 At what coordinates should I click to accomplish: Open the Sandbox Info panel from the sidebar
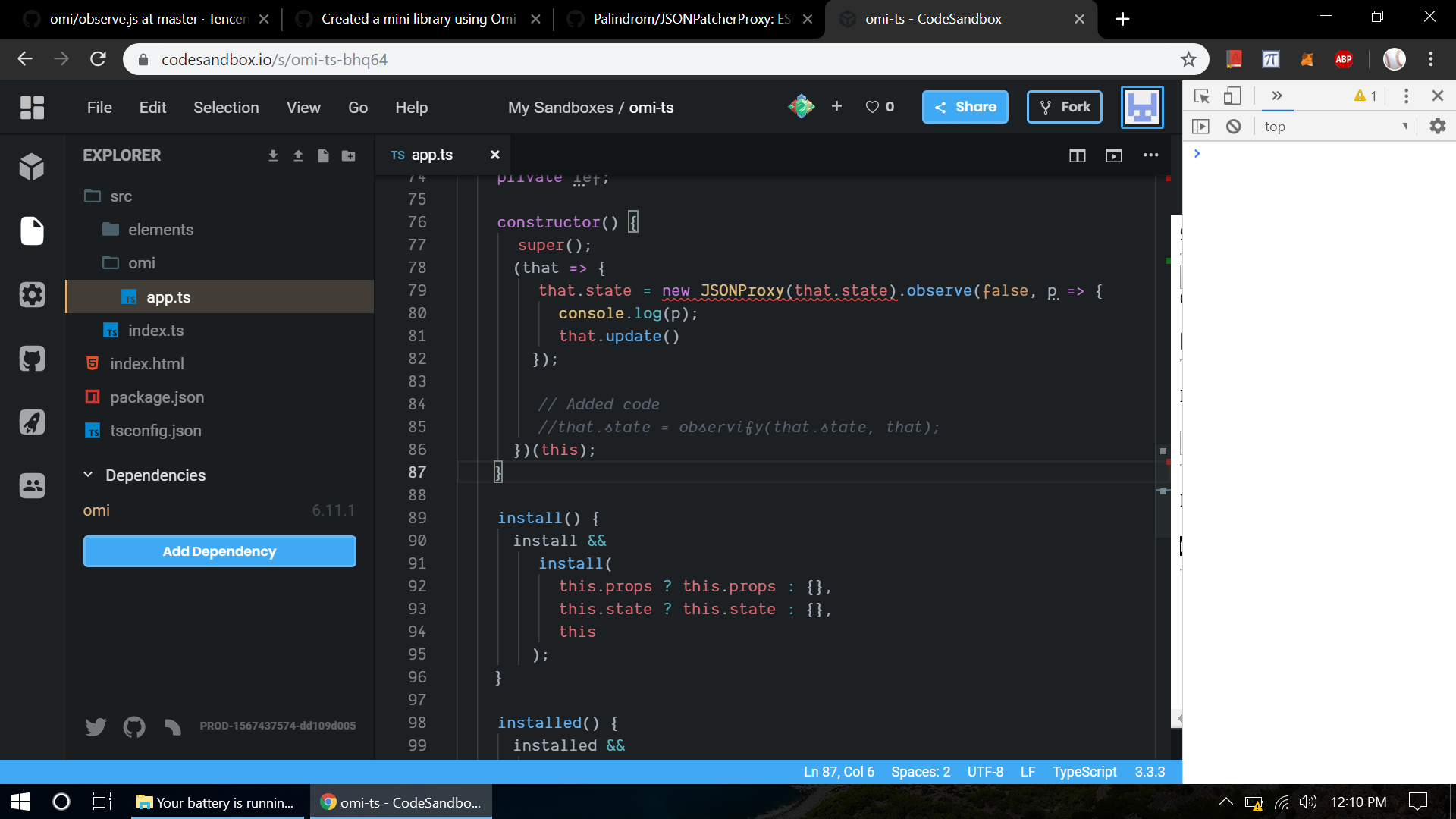32,167
